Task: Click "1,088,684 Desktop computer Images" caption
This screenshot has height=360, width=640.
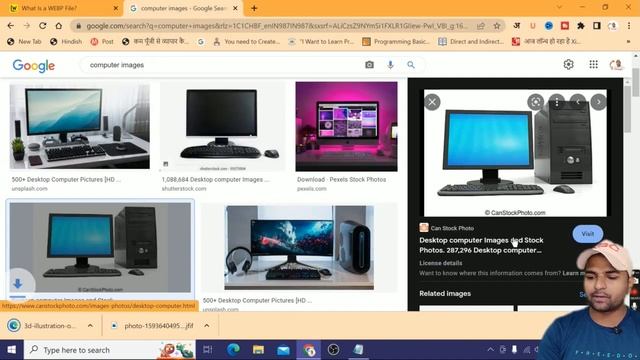Action: point(216,180)
